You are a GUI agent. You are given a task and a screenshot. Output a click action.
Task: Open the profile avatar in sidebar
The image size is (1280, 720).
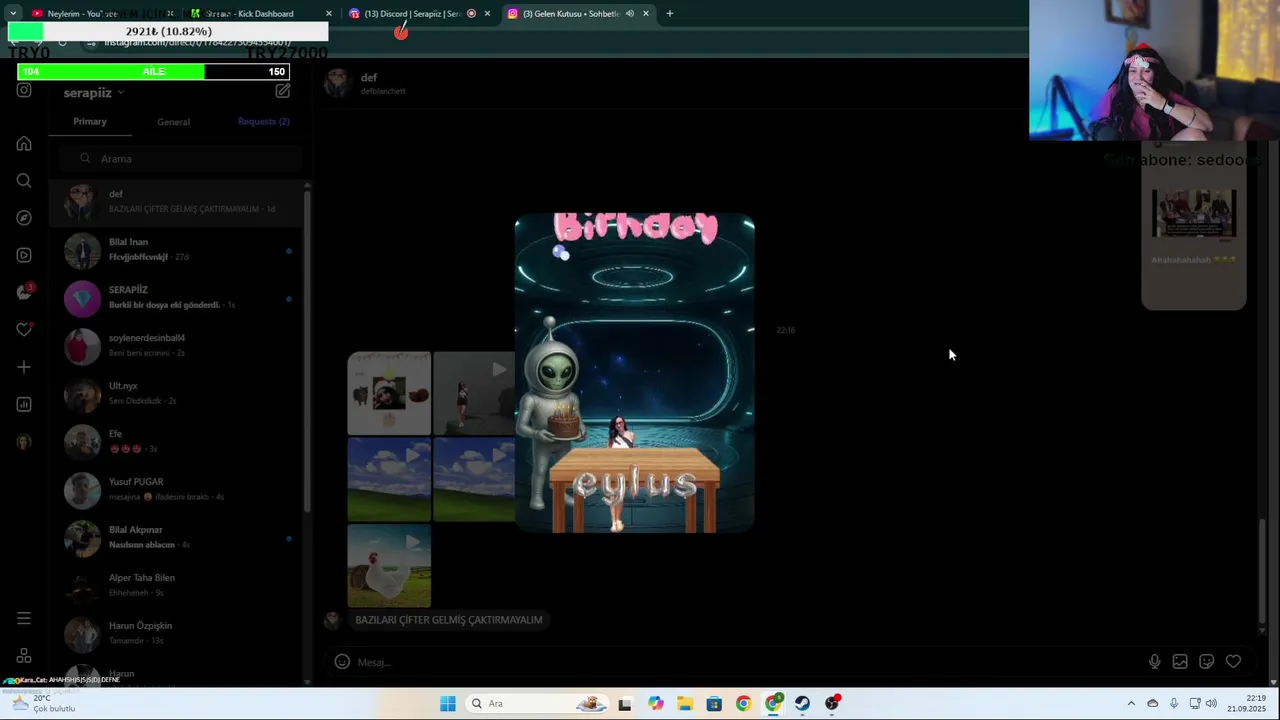pyautogui.click(x=24, y=441)
